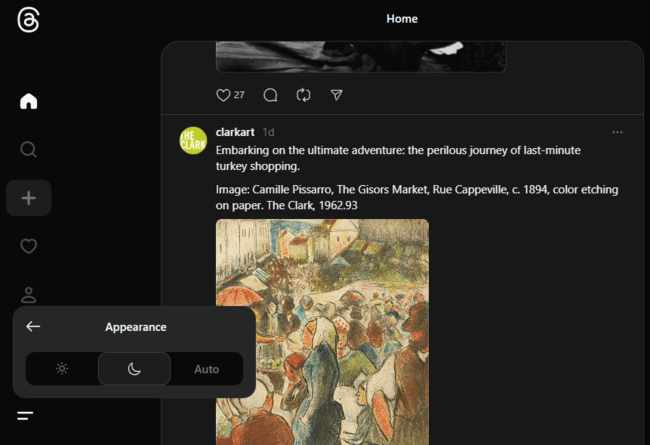This screenshot has width=650, height=445.
Task: Open the black-and-white image above the likes
Action: click(361, 56)
